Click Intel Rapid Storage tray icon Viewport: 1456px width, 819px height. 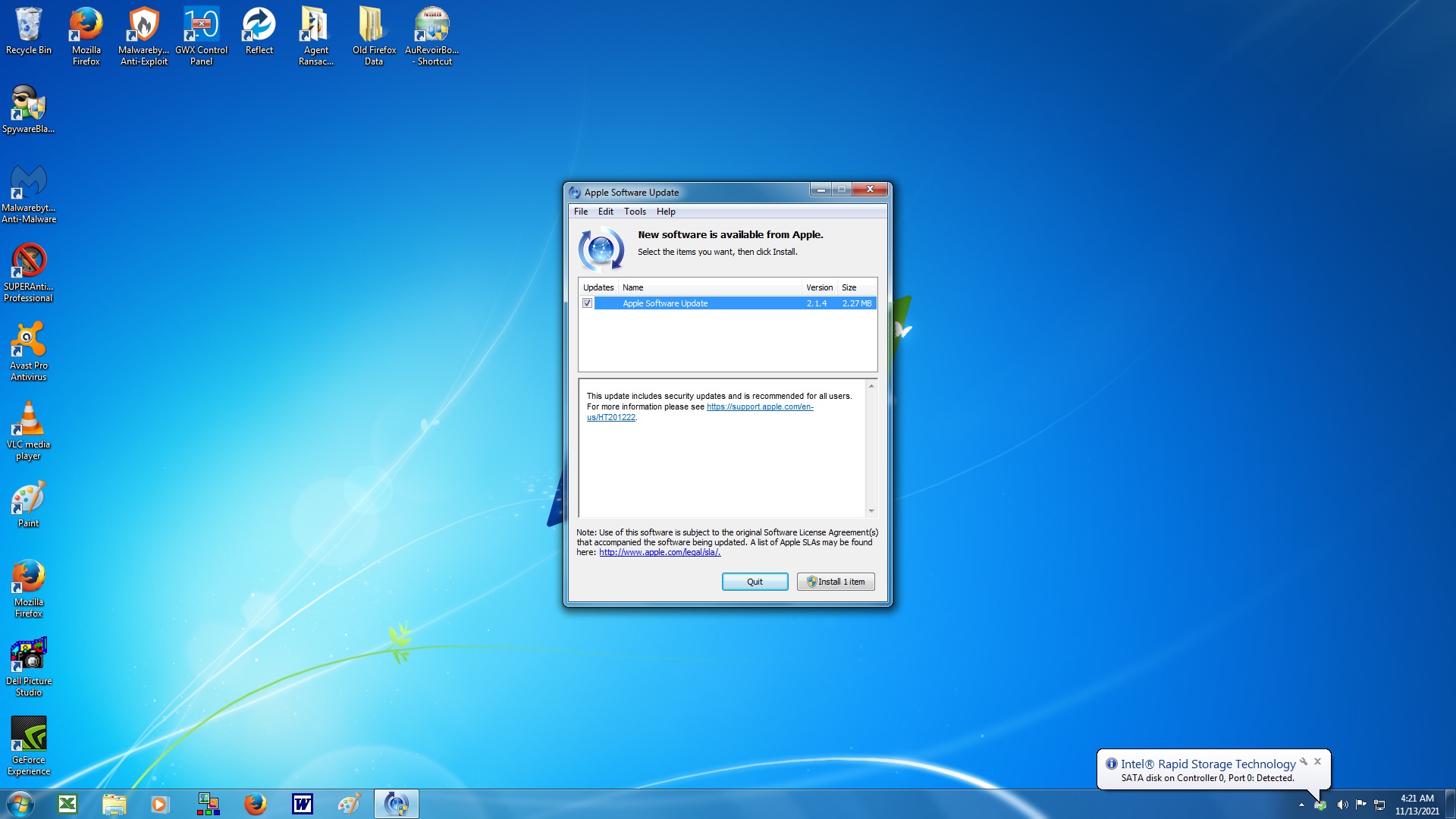point(1321,805)
